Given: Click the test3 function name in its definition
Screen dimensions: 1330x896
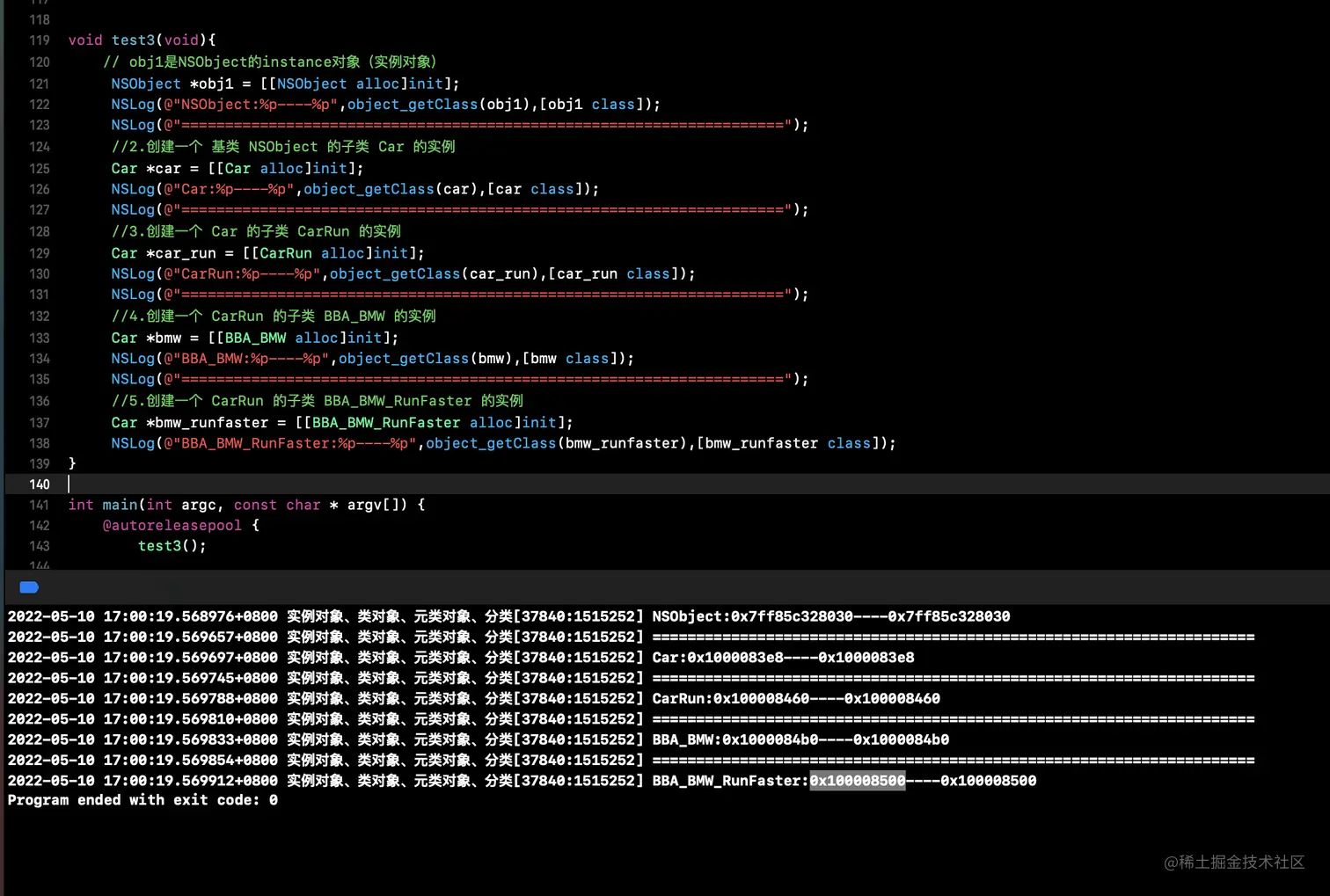Looking at the screenshot, I should [x=133, y=40].
